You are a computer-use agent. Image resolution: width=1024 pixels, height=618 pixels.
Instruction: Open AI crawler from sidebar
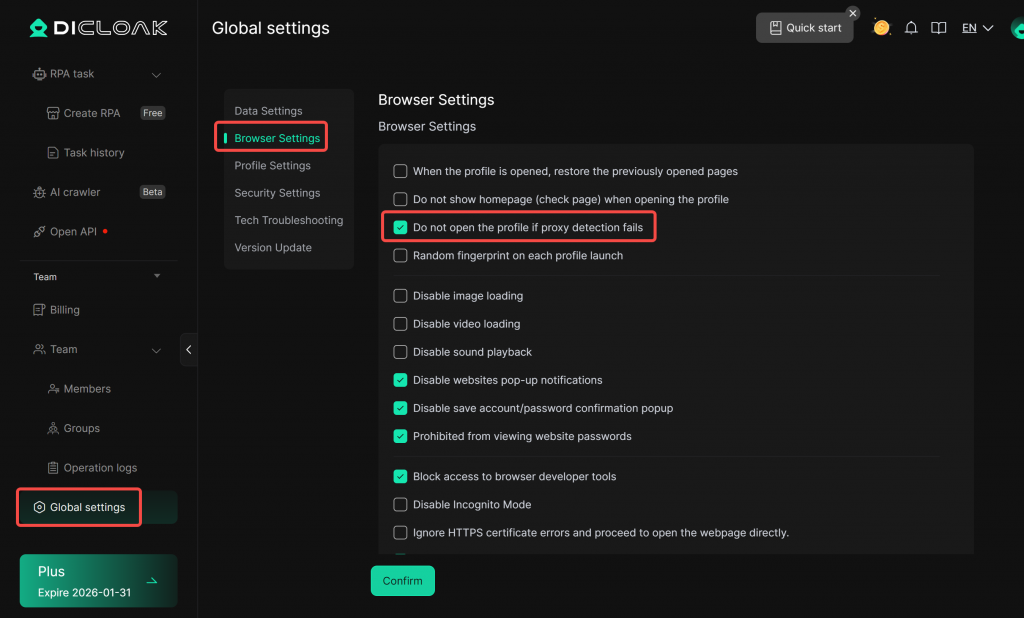pos(75,192)
